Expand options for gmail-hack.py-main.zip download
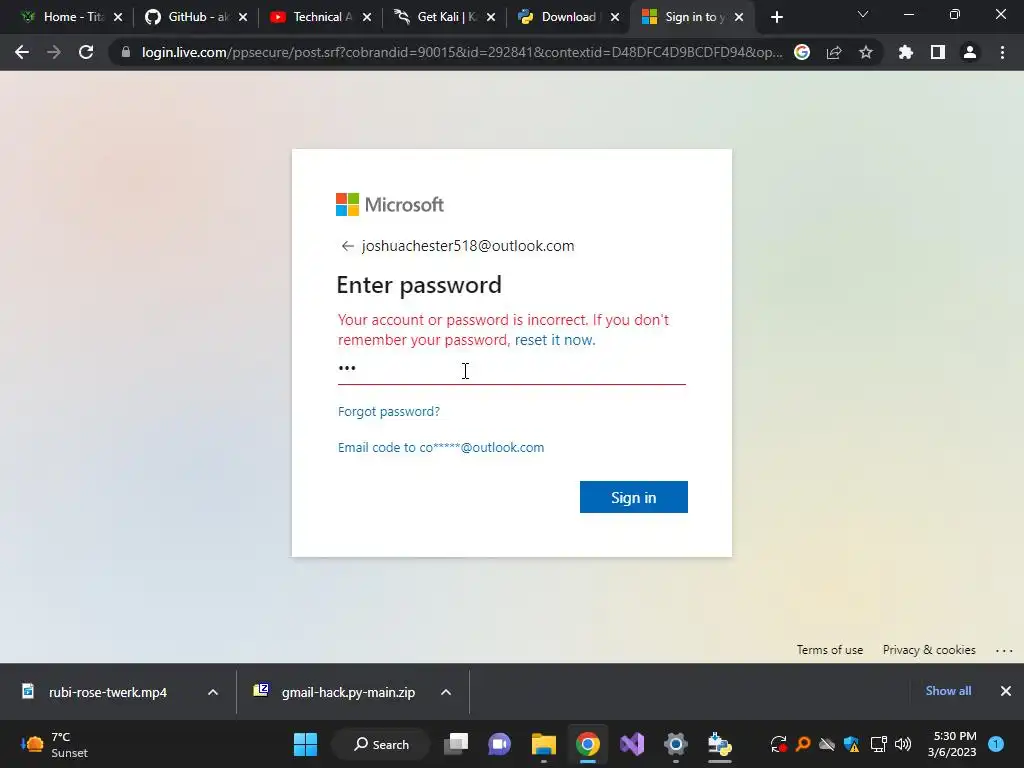The image size is (1024, 768). (x=446, y=692)
